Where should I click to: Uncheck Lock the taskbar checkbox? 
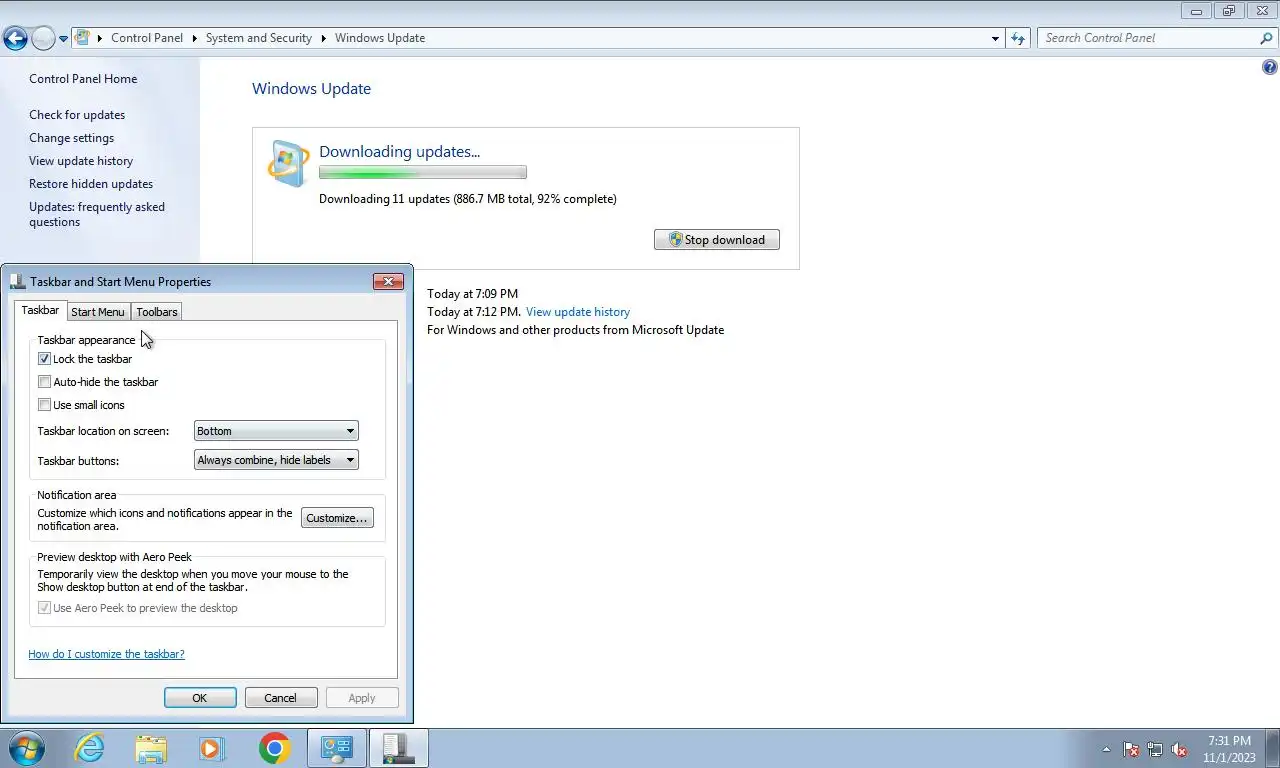44,359
